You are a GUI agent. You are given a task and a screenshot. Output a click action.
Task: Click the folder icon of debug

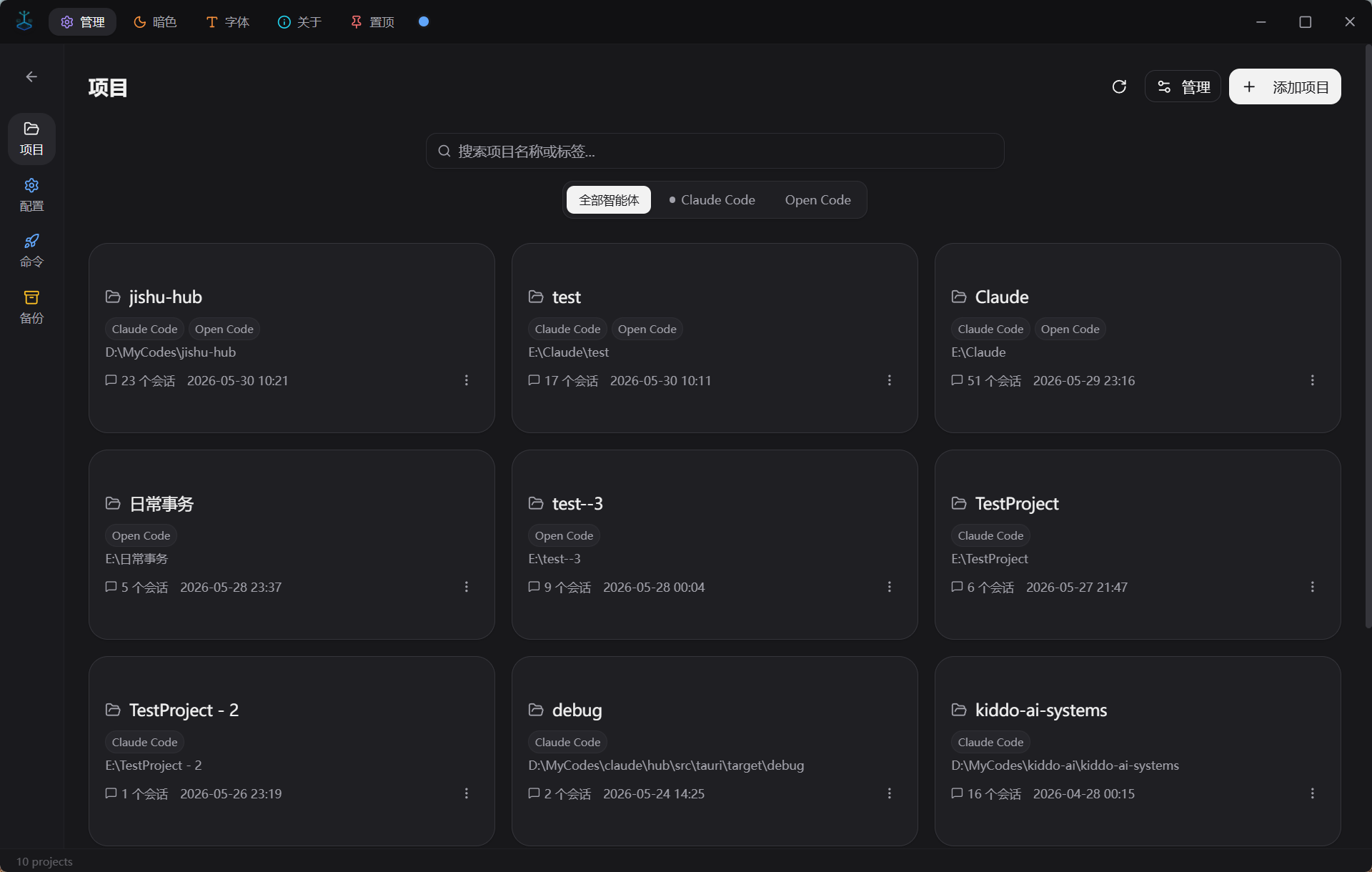[x=536, y=710]
